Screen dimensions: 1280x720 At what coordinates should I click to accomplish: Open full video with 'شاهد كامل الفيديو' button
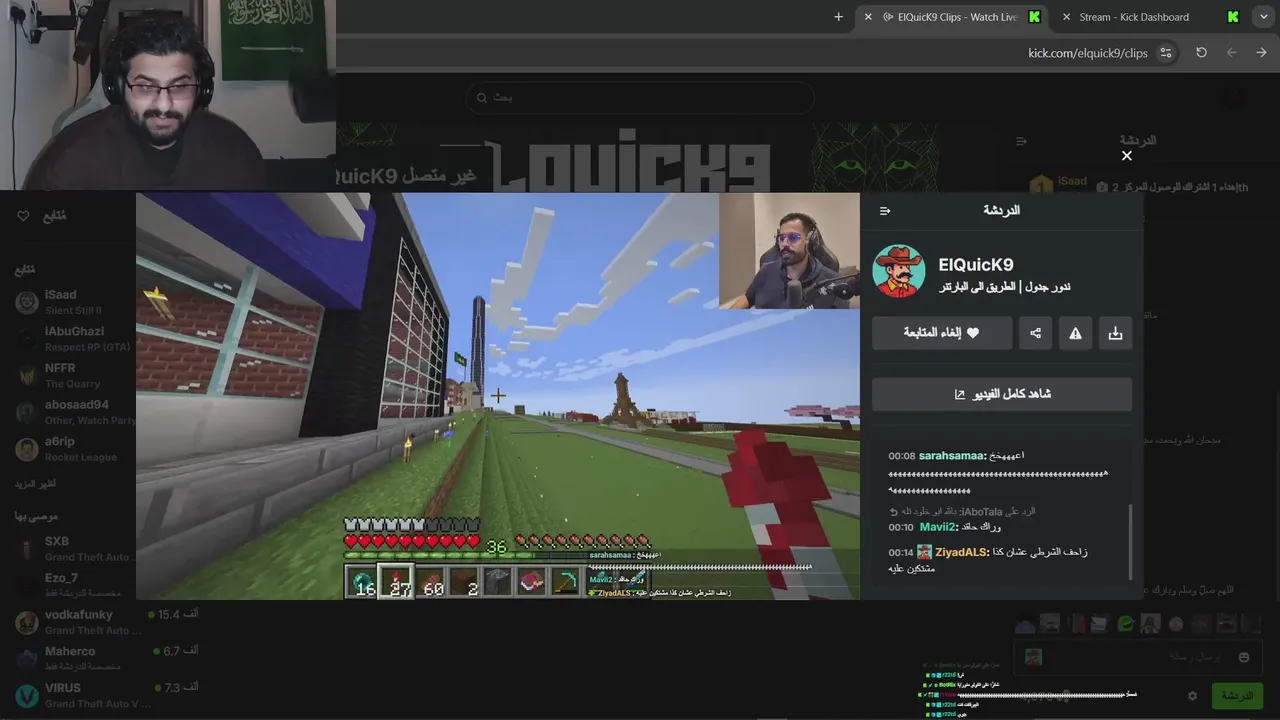point(1002,394)
